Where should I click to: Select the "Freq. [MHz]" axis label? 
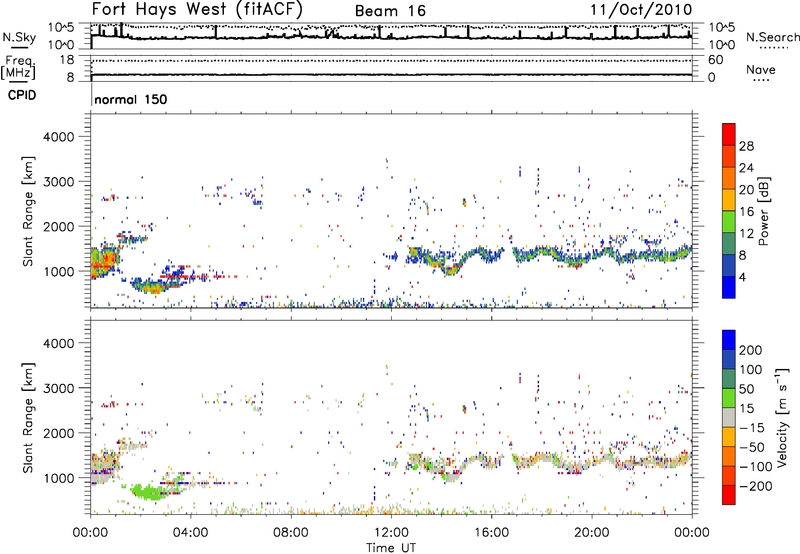point(19,68)
